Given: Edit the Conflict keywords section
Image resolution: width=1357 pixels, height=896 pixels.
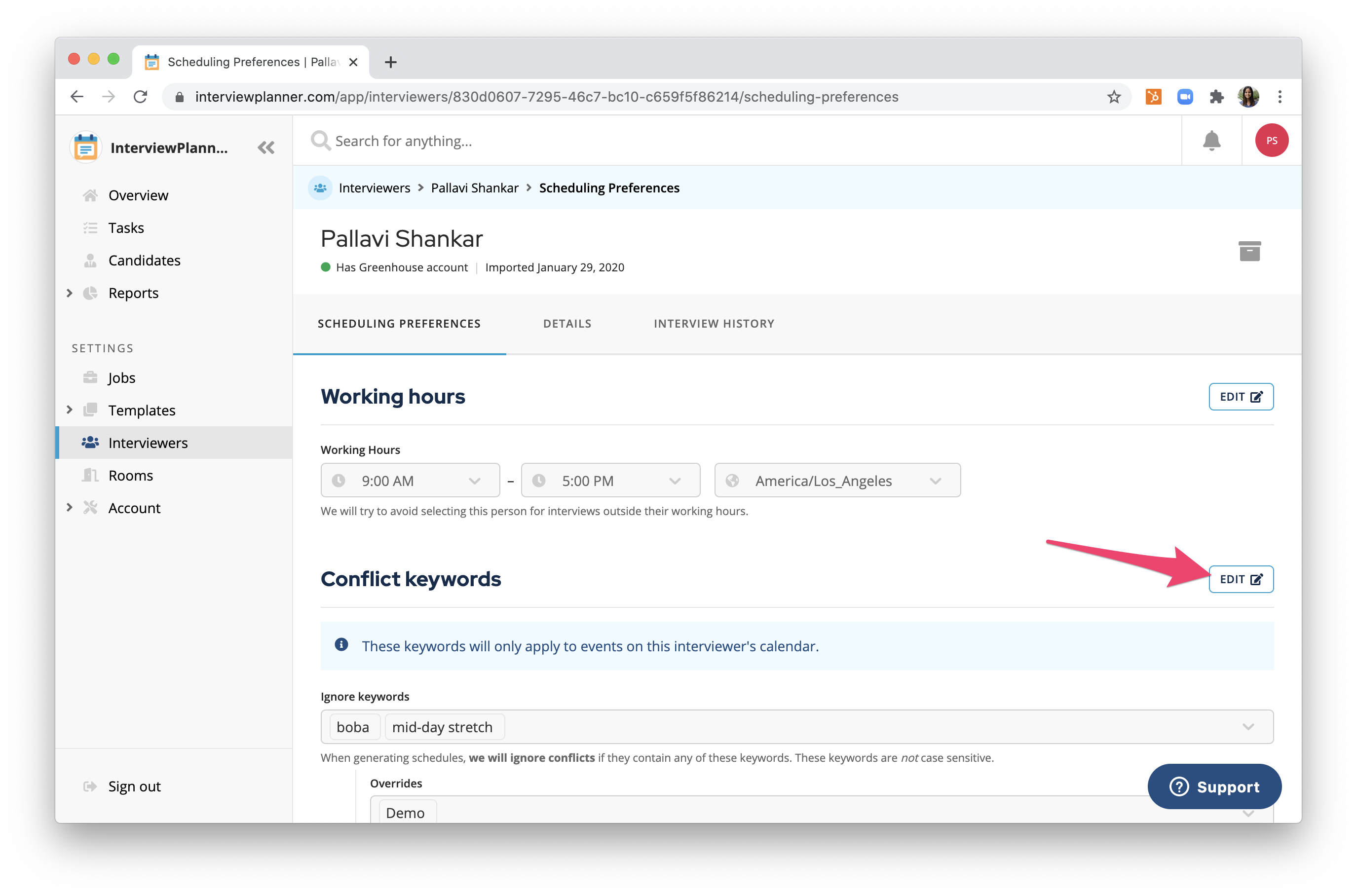Looking at the screenshot, I should tap(1241, 579).
